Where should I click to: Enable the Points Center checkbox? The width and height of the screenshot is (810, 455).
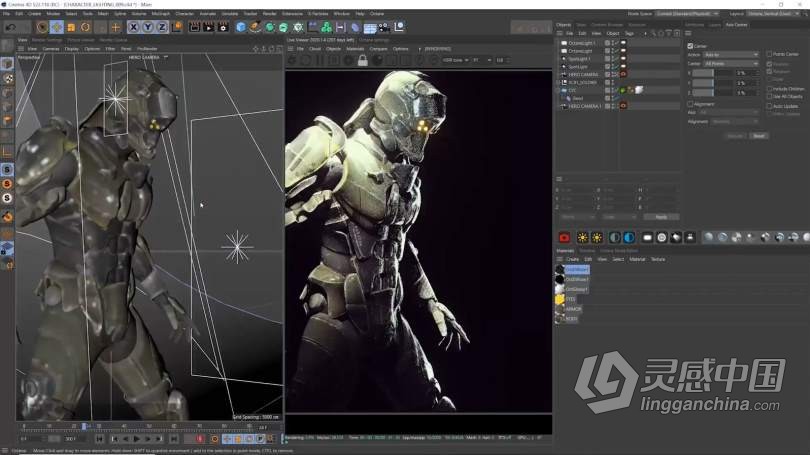(769, 54)
